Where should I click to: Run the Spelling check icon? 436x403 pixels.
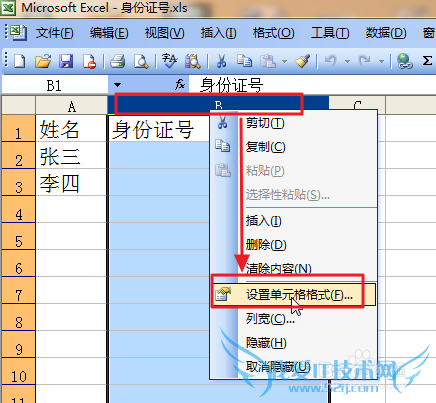(169, 61)
